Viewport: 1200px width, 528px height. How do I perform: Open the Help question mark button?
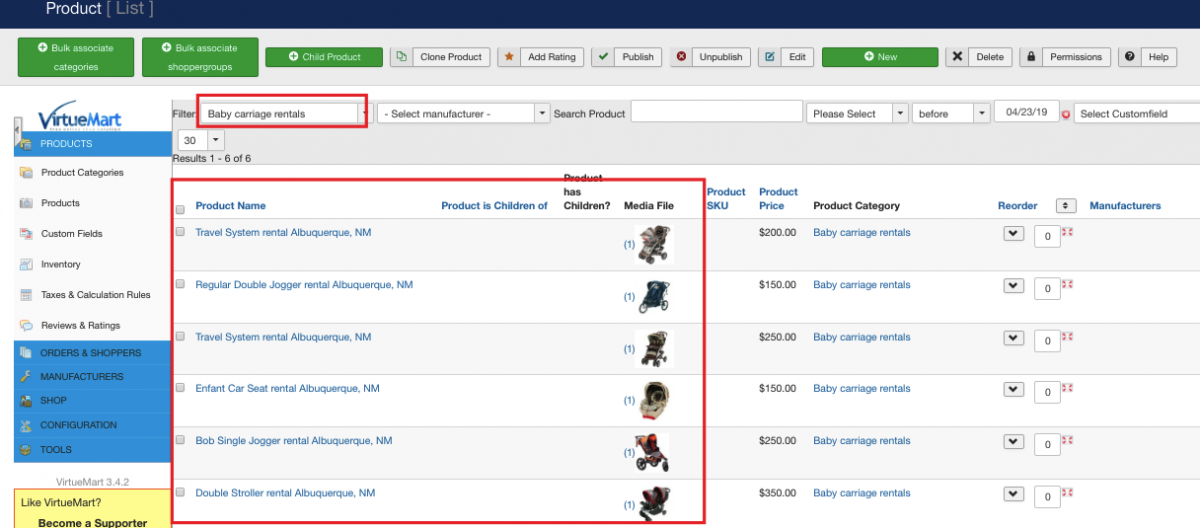coord(1130,57)
